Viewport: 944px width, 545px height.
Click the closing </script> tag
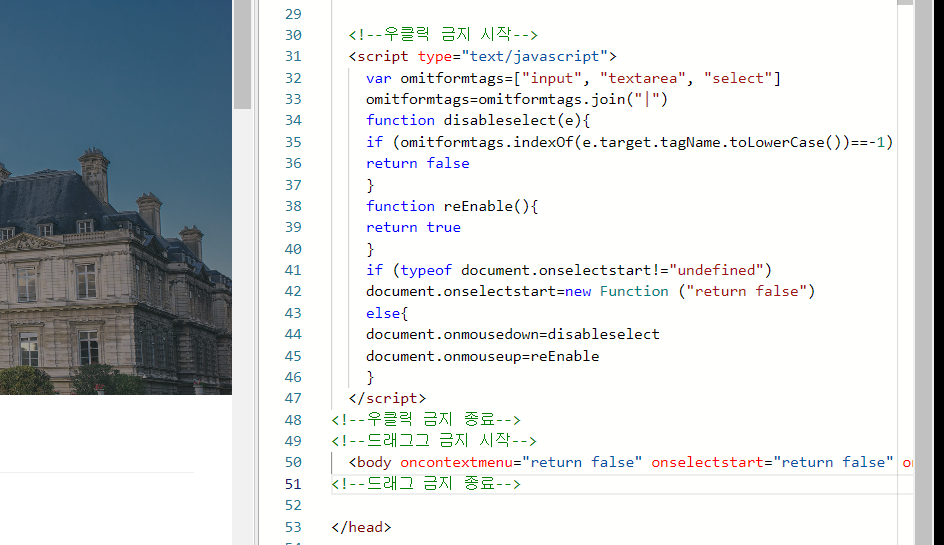click(x=387, y=398)
